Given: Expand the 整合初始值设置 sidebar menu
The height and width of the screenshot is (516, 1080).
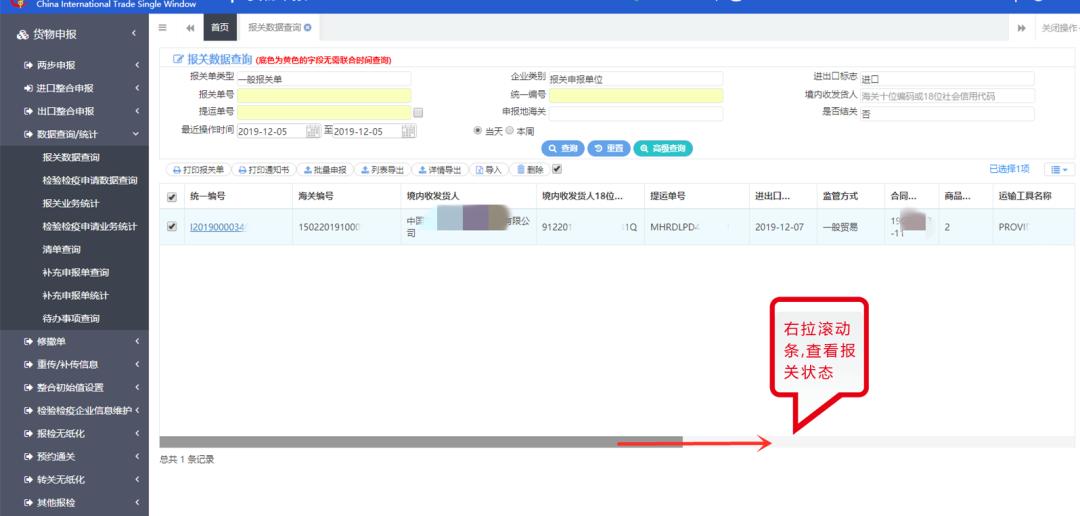Looking at the screenshot, I should (x=74, y=387).
